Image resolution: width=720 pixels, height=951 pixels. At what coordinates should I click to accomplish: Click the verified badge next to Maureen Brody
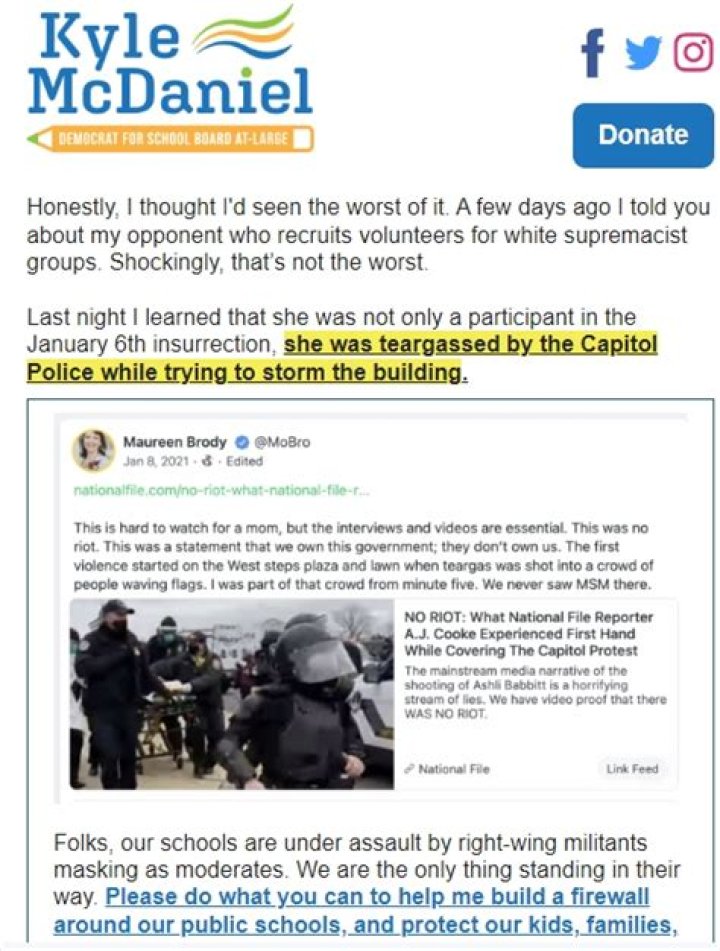click(239, 442)
